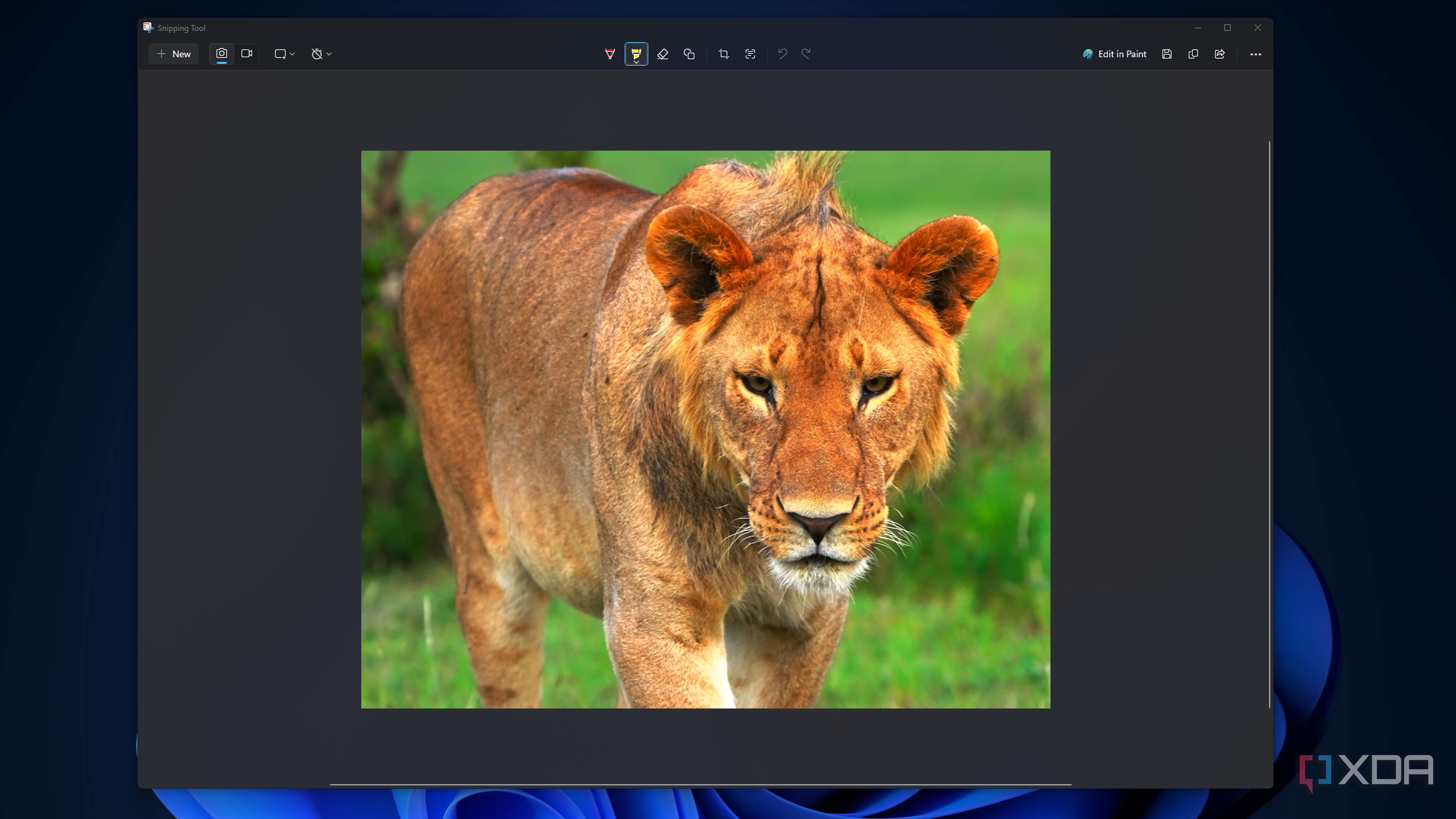Redo the last edit
Viewport: 1456px width, 819px height.
(806, 54)
